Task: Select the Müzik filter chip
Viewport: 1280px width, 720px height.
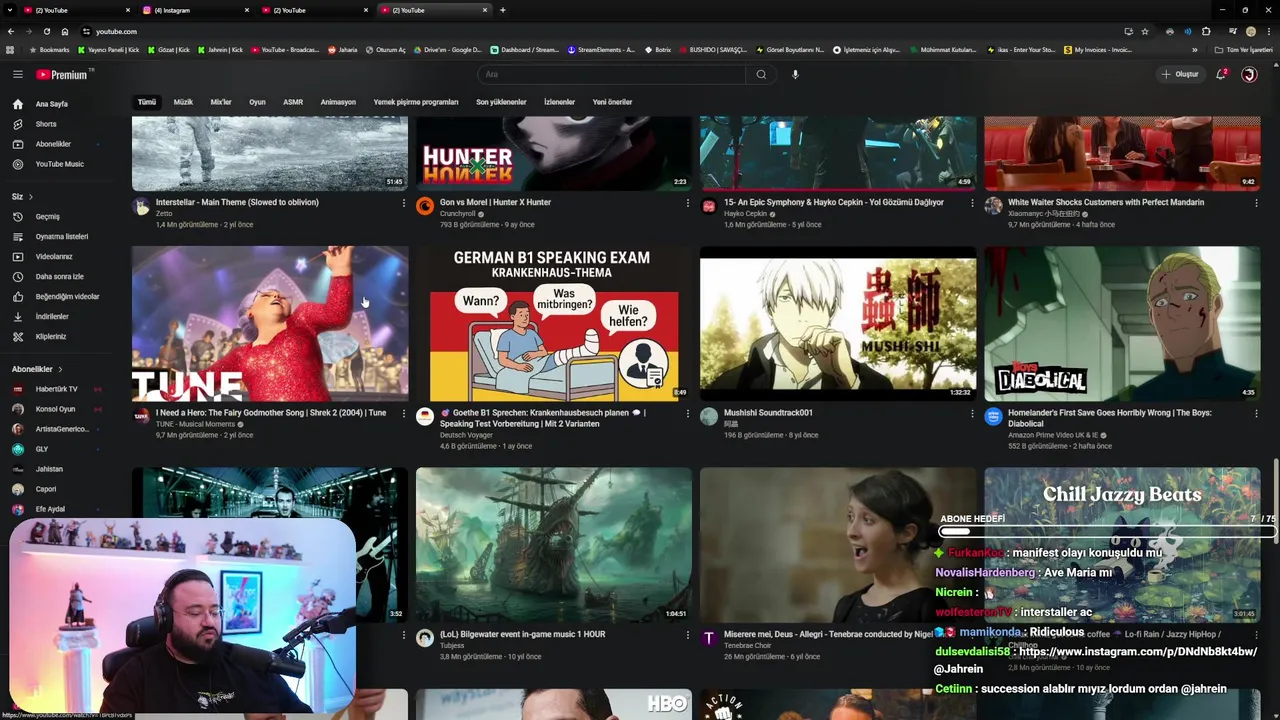Action: (x=183, y=102)
